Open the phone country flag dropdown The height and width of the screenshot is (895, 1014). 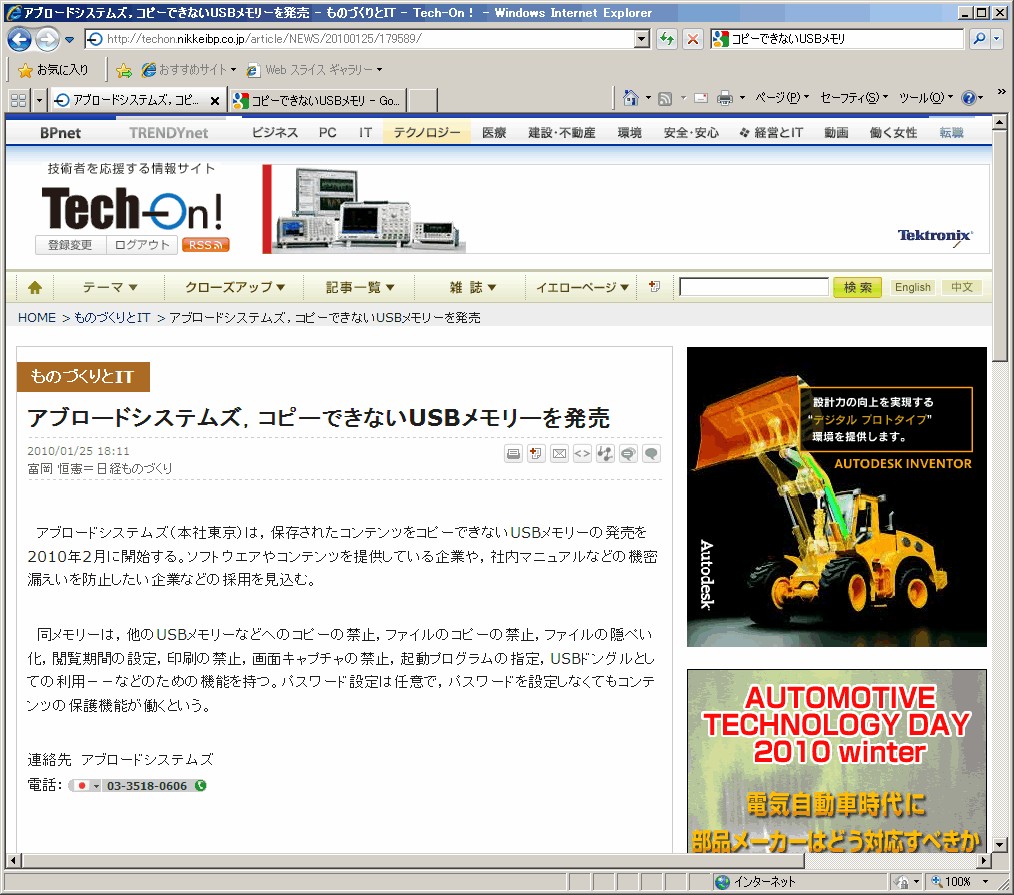[x=96, y=786]
